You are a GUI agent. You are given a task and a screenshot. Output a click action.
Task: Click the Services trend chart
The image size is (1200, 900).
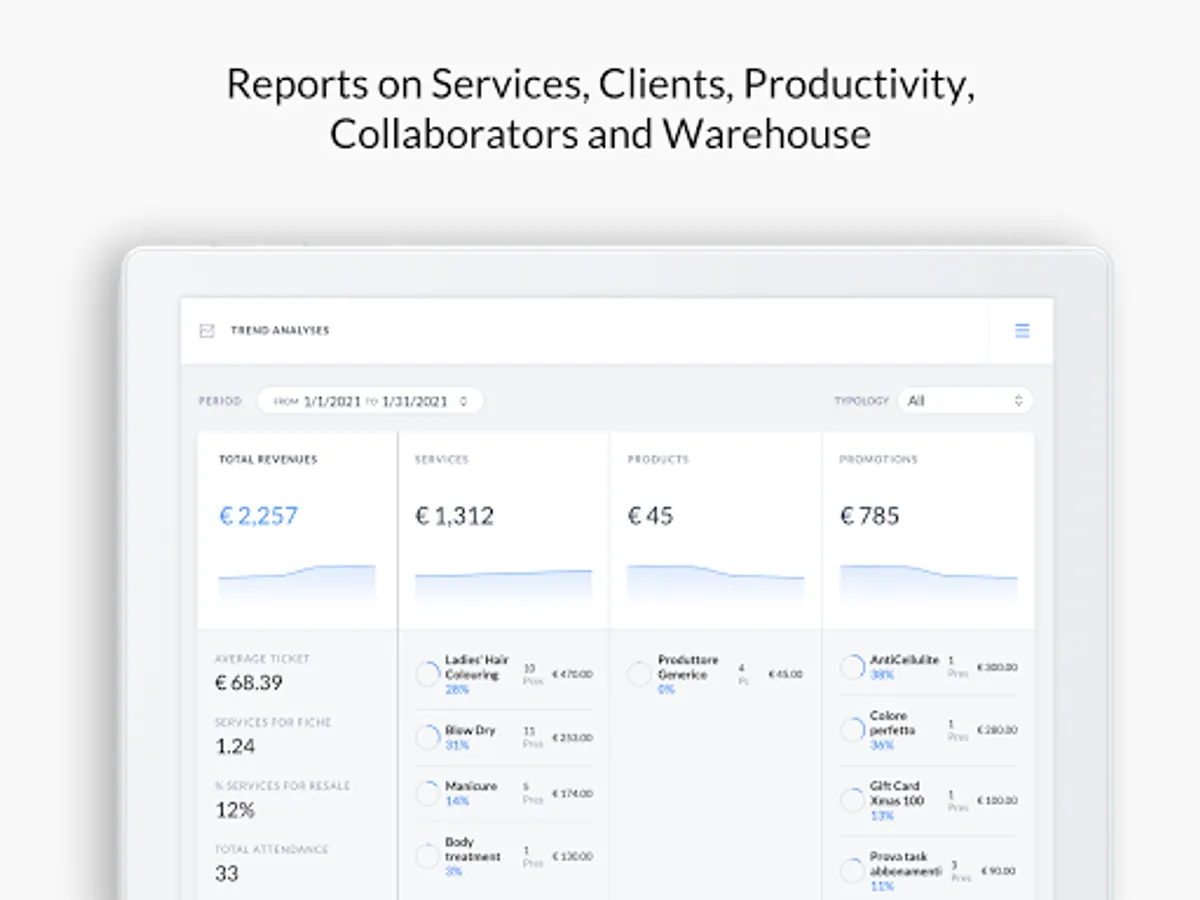[x=503, y=584]
